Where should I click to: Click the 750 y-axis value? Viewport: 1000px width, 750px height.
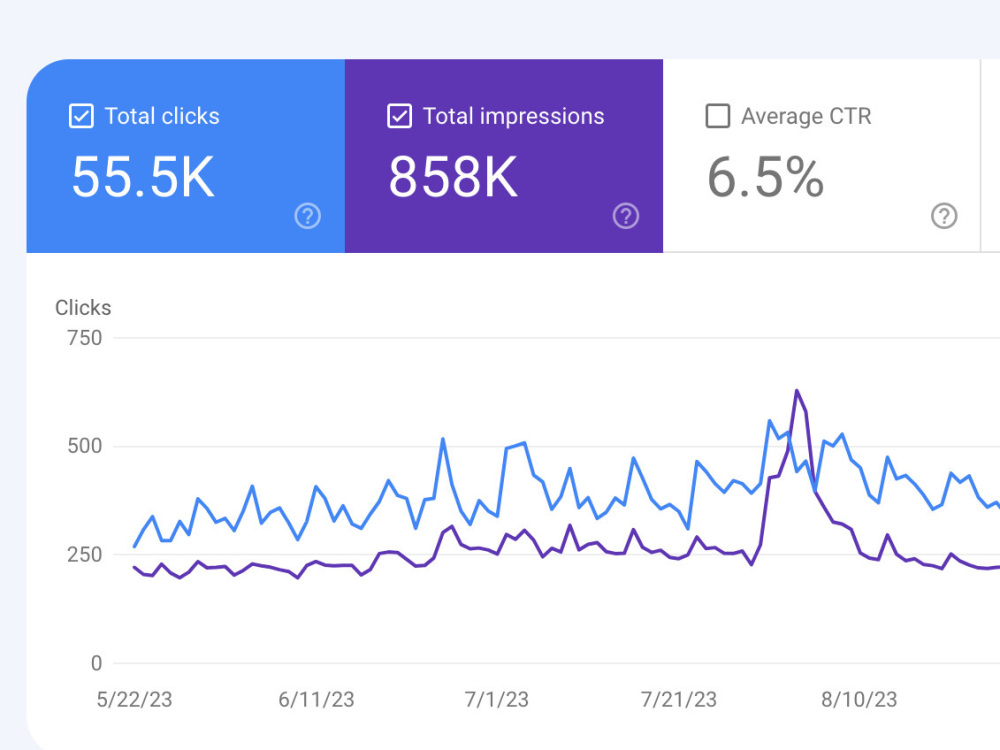pos(85,338)
